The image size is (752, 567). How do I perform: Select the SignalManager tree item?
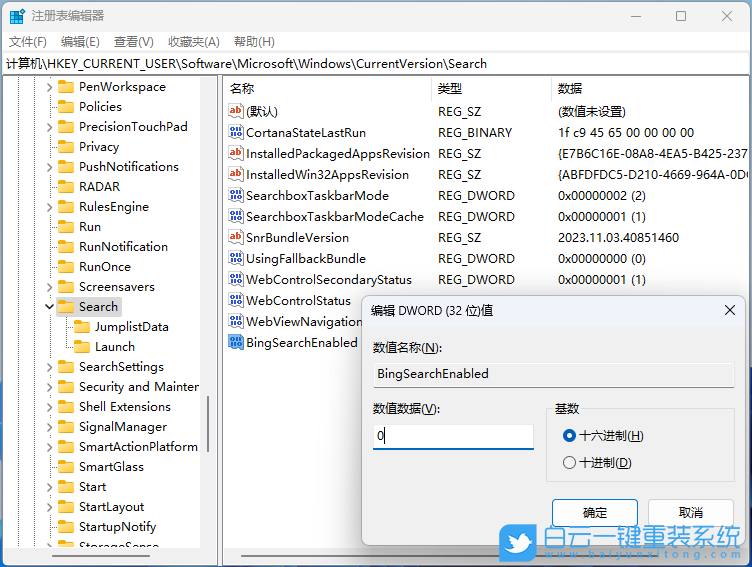[x=123, y=427]
